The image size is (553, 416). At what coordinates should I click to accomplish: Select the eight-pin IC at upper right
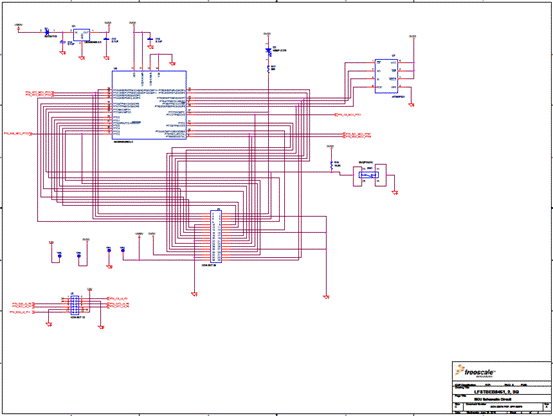386,76
